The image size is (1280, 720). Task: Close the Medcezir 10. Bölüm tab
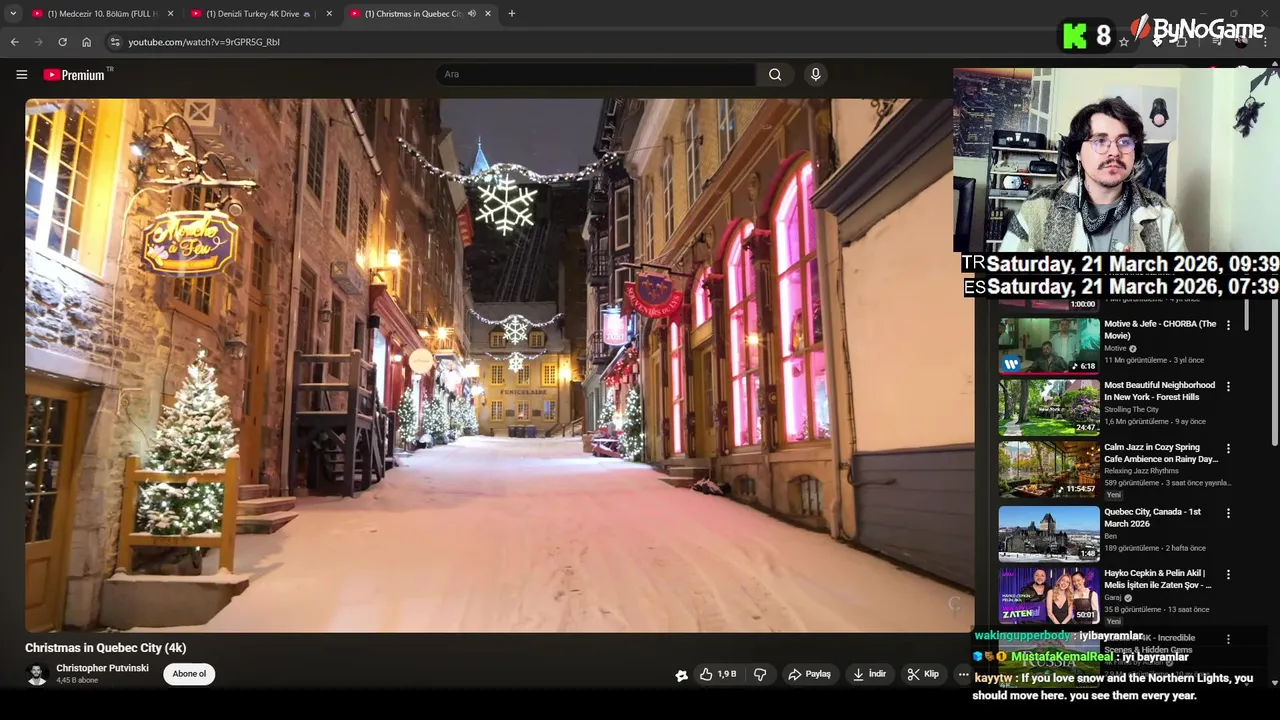point(171,14)
